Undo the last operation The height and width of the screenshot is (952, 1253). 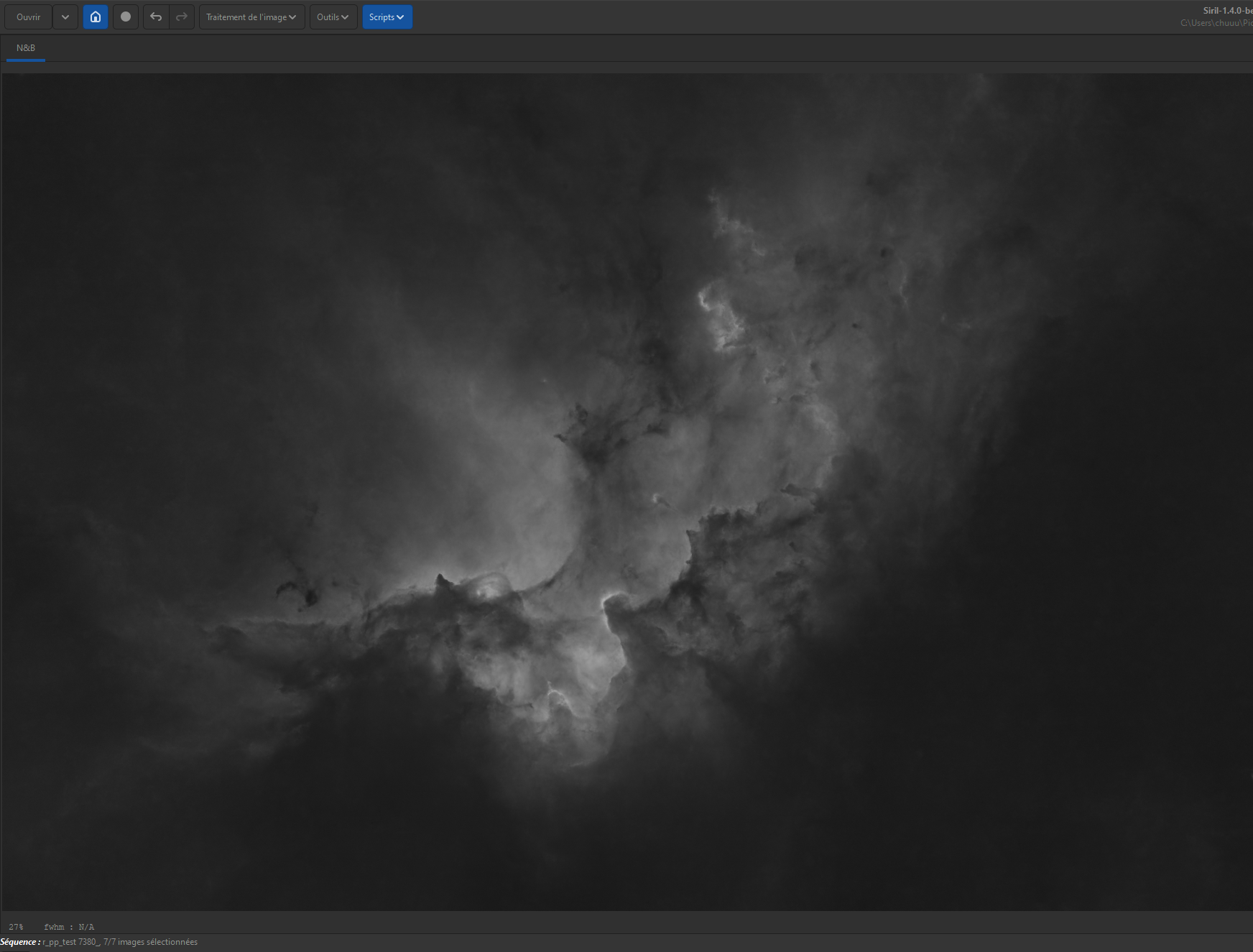(156, 17)
